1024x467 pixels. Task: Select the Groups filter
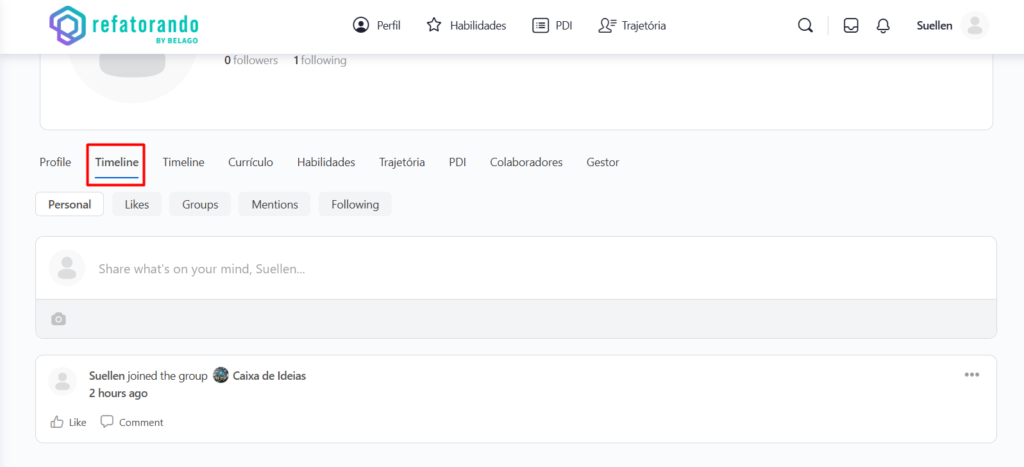click(x=200, y=204)
